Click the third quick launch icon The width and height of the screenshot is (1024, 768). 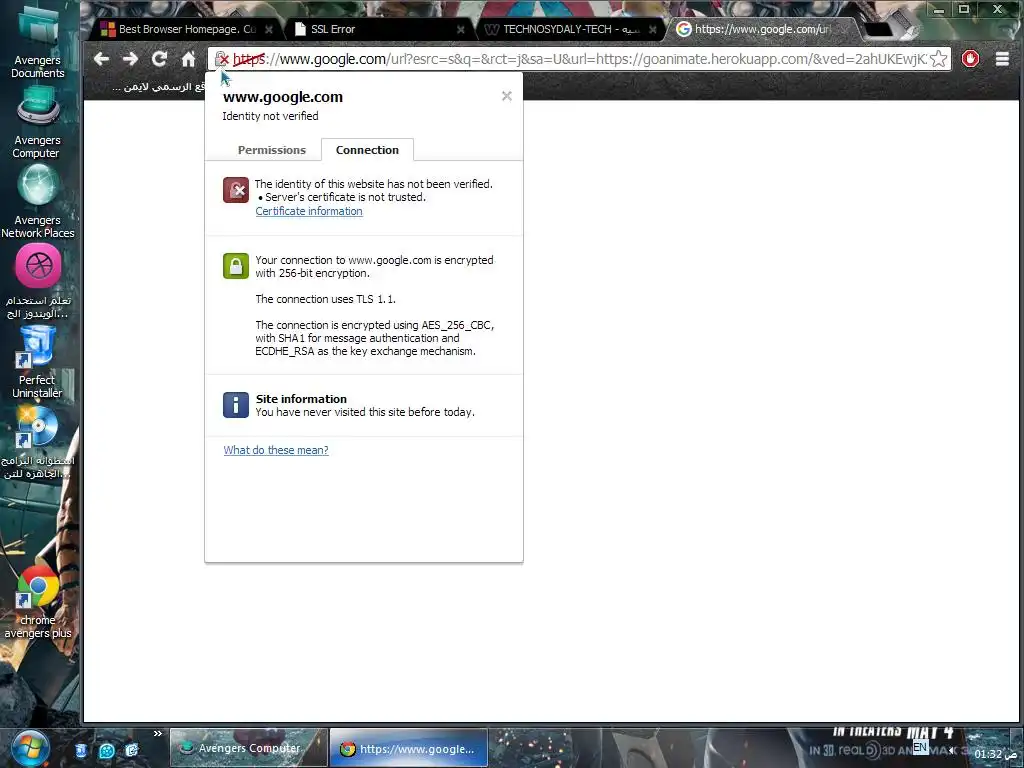pyautogui.click(x=132, y=750)
